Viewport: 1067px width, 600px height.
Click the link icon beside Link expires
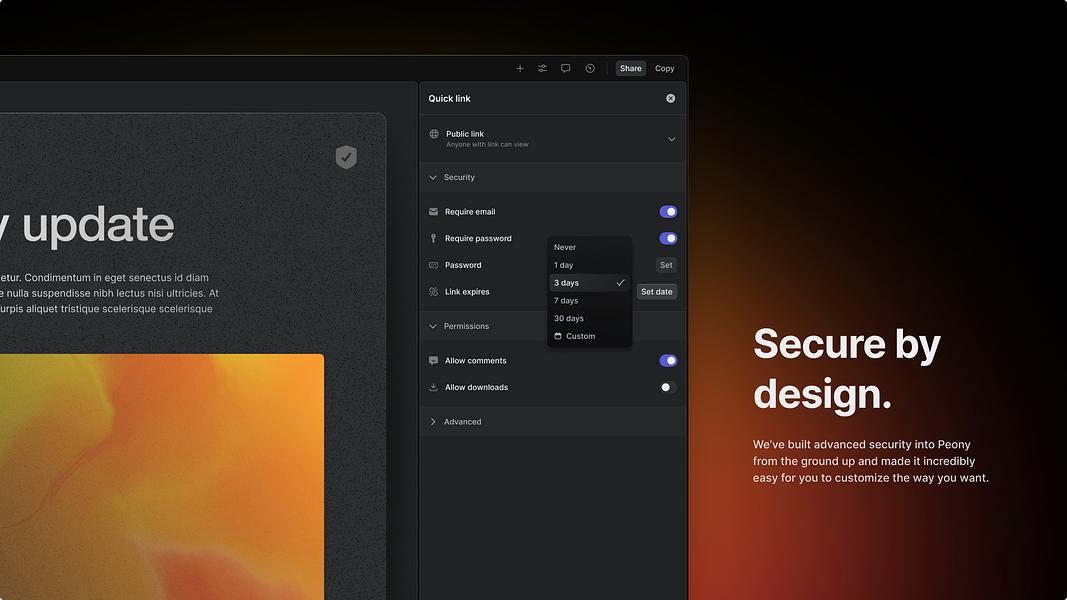433,292
